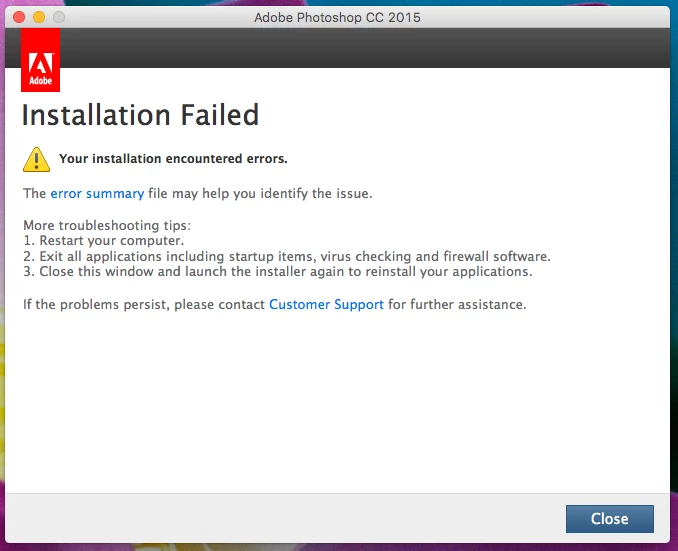Click the disabled gray zoom button
Screen dimensions: 678x551
pos(59,17)
